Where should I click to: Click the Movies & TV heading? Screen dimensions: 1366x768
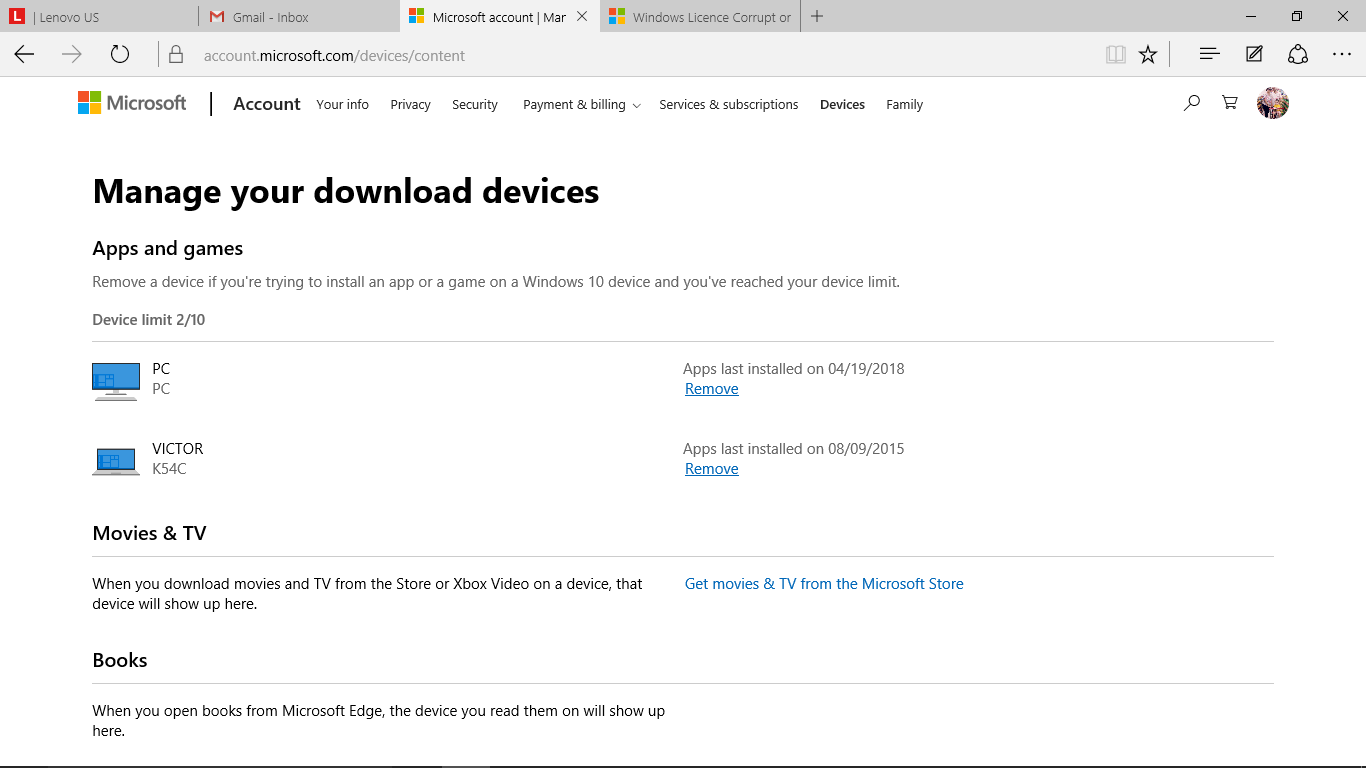[150, 533]
